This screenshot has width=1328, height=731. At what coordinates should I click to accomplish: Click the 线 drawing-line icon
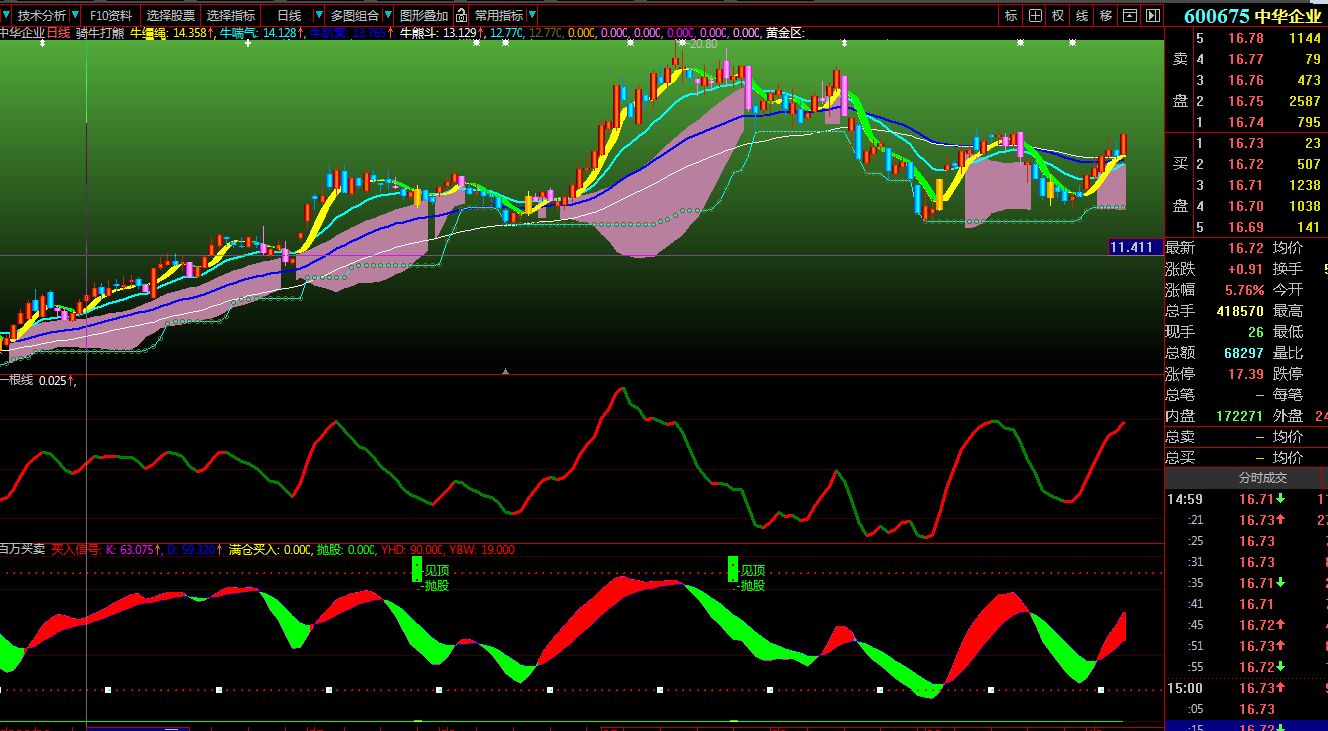1082,15
